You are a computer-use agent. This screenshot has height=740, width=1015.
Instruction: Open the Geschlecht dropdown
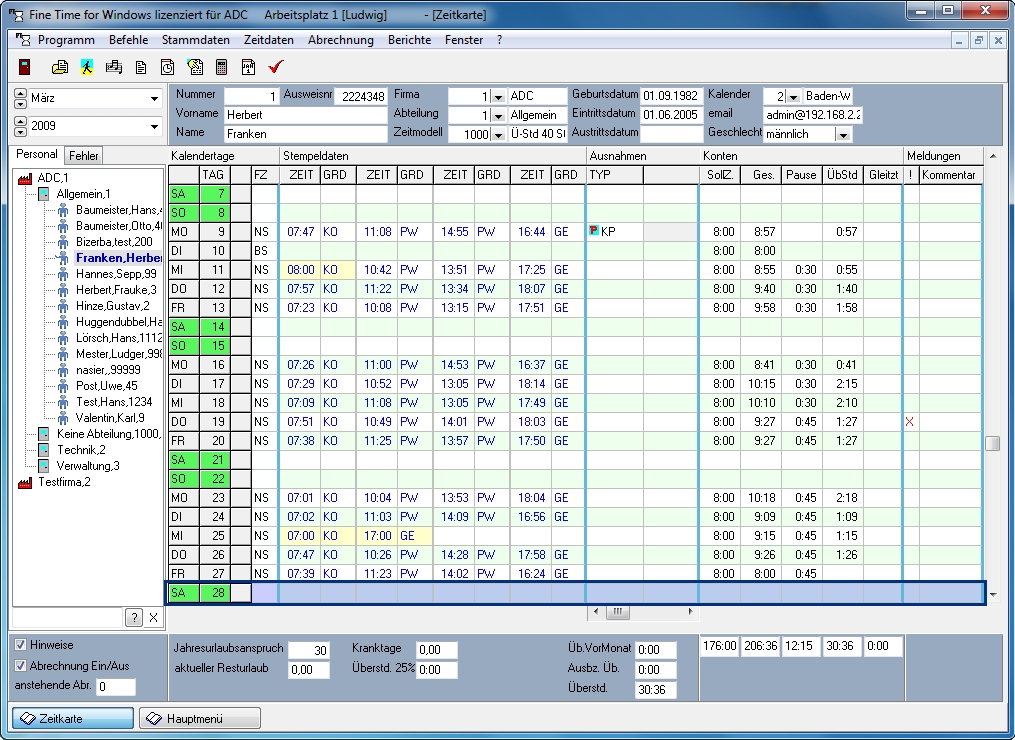pyautogui.click(x=843, y=134)
